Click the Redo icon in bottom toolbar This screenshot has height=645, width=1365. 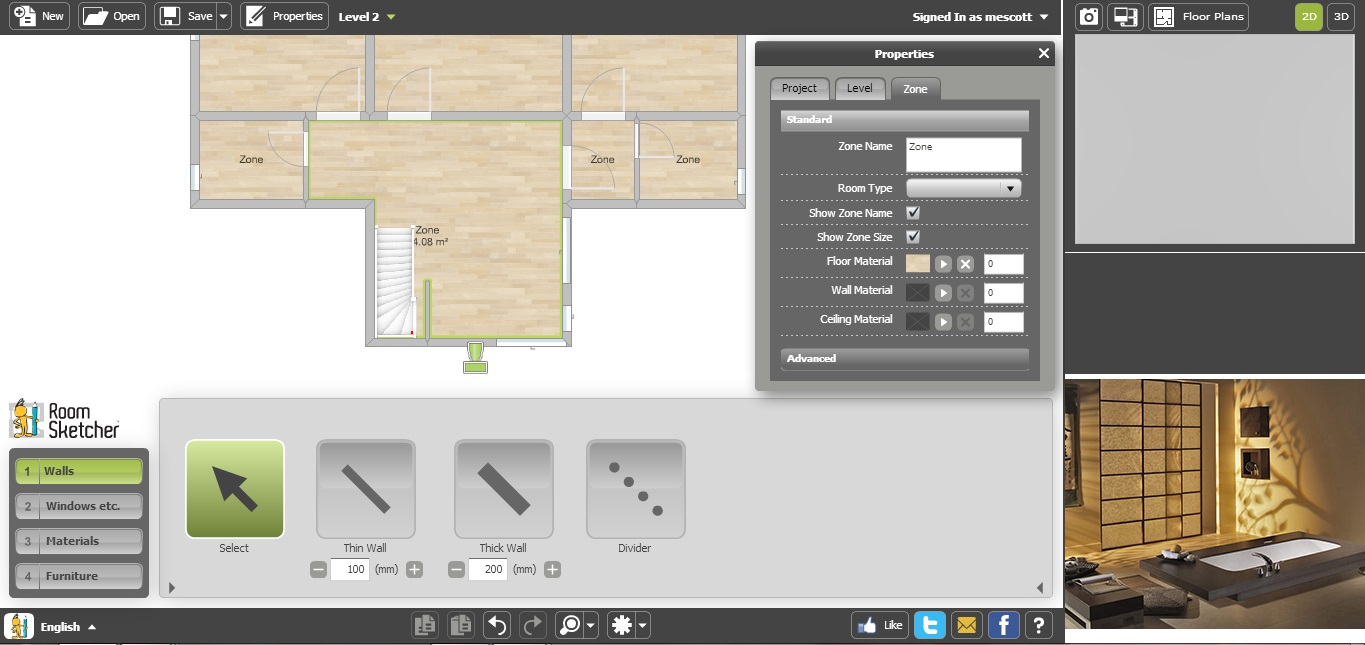[x=533, y=624]
